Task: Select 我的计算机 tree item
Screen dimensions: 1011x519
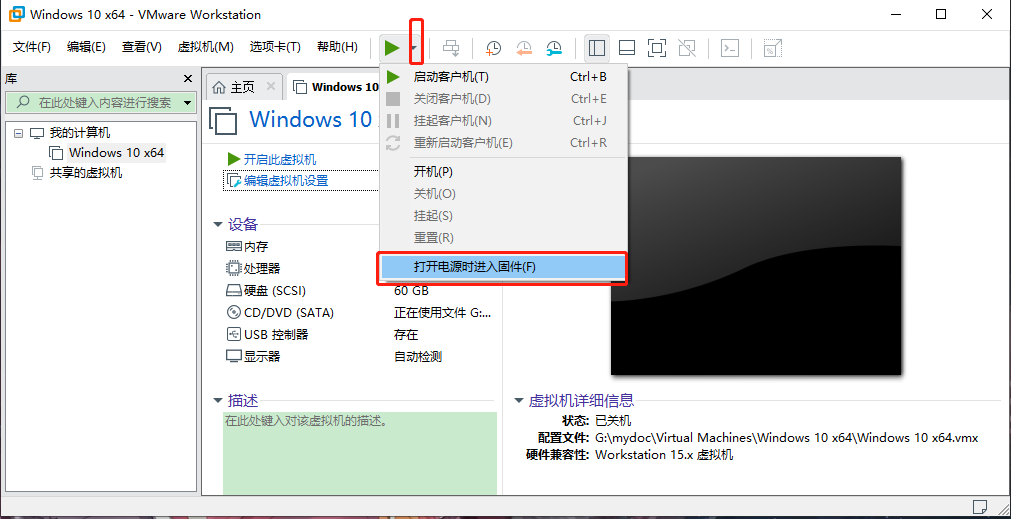Action: click(x=80, y=133)
